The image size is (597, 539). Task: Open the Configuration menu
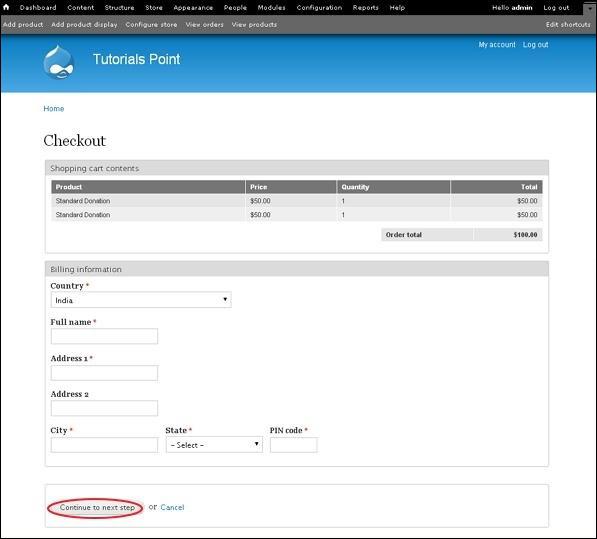click(319, 8)
